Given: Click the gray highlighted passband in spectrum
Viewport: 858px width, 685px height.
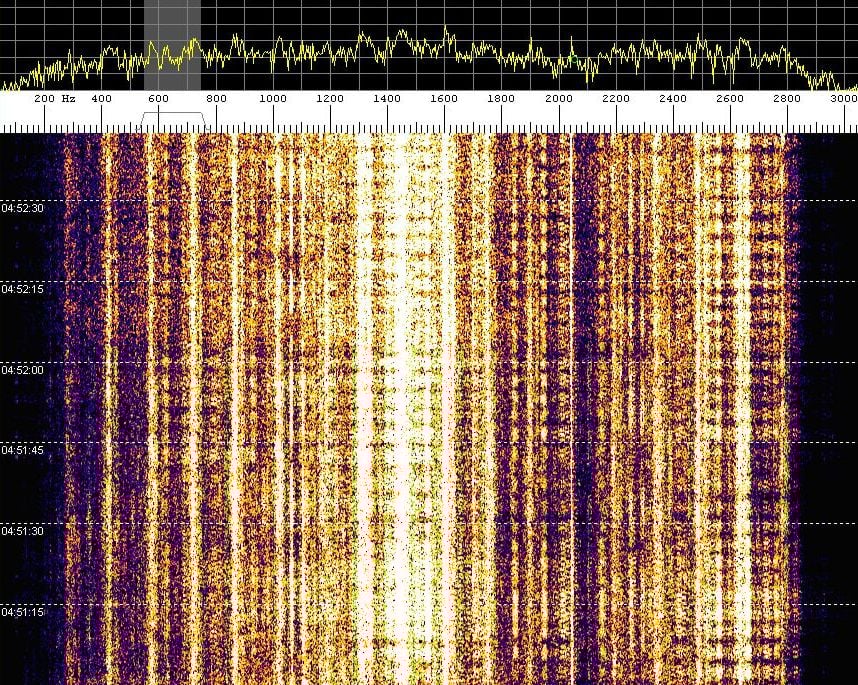Looking at the screenshot, I should [x=172, y=45].
